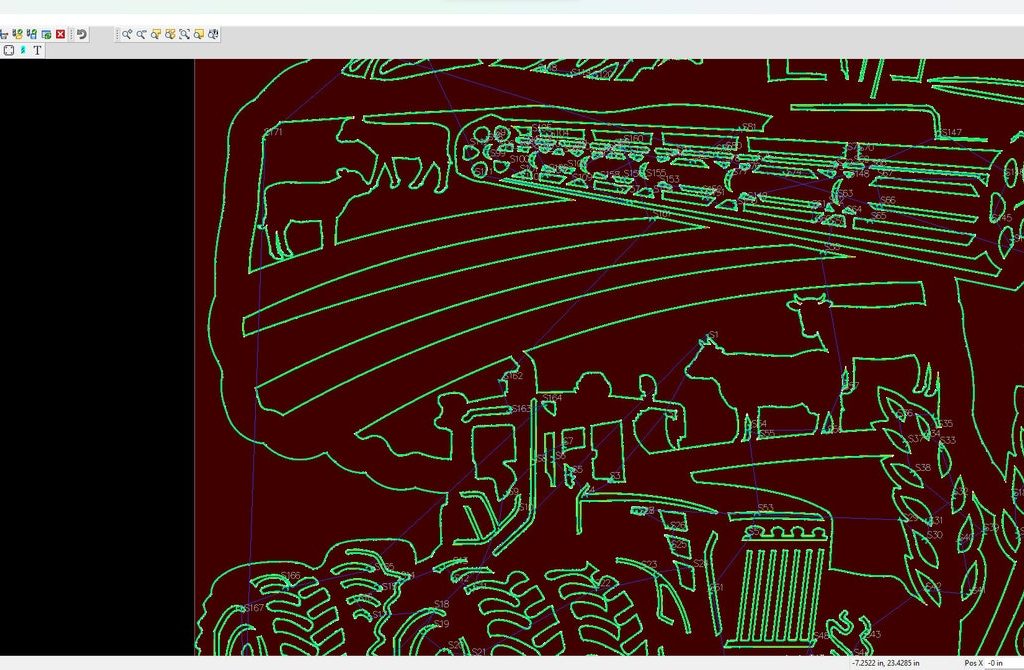Click the red X delete icon

(60, 34)
